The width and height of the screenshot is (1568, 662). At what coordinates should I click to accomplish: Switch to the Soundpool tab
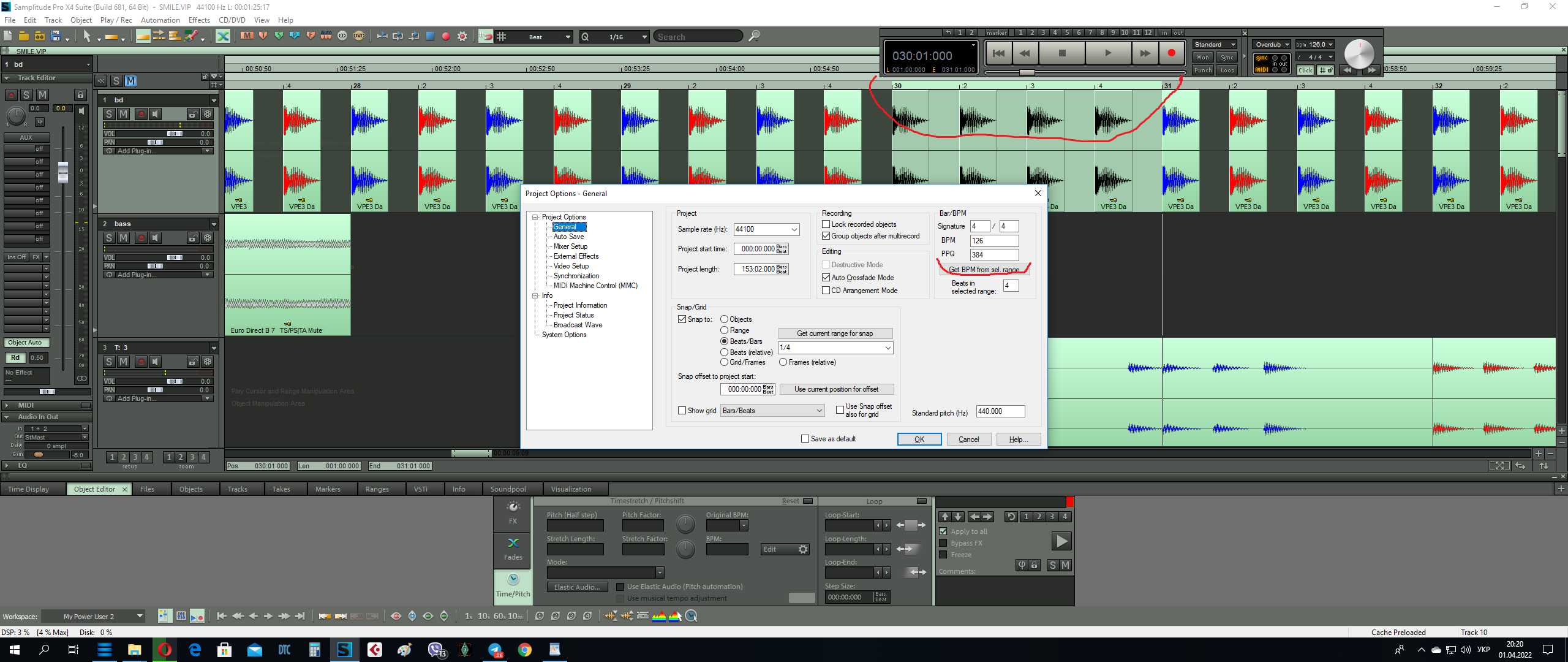tap(508, 489)
